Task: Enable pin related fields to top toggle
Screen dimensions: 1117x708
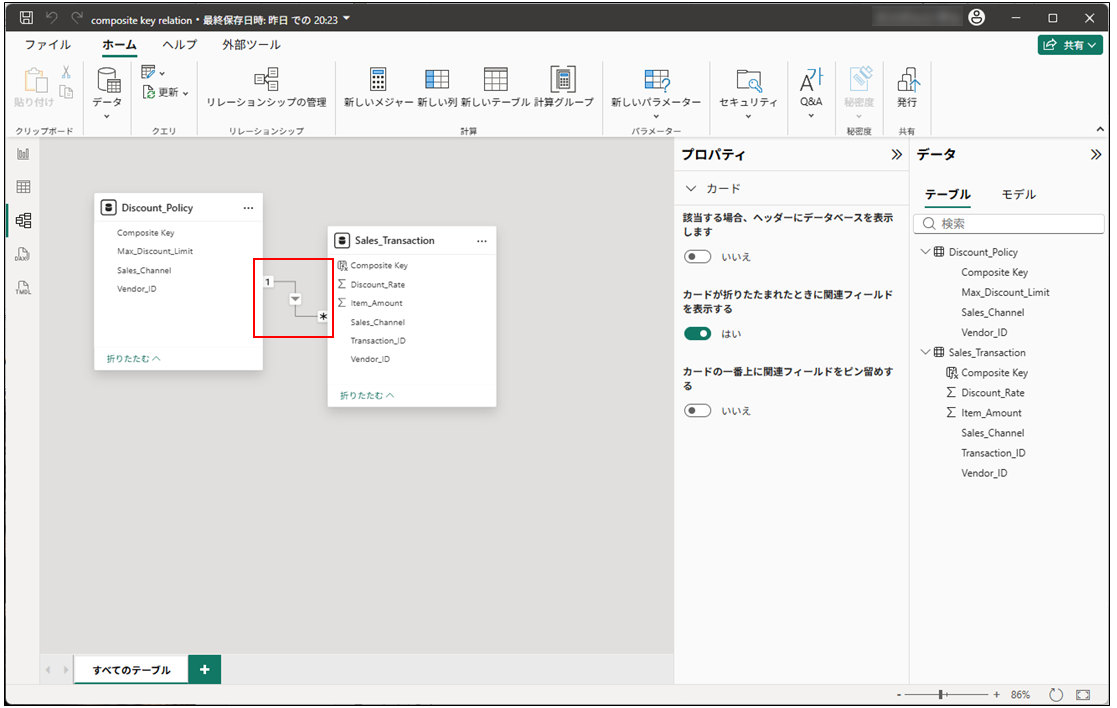Action: coord(697,411)
